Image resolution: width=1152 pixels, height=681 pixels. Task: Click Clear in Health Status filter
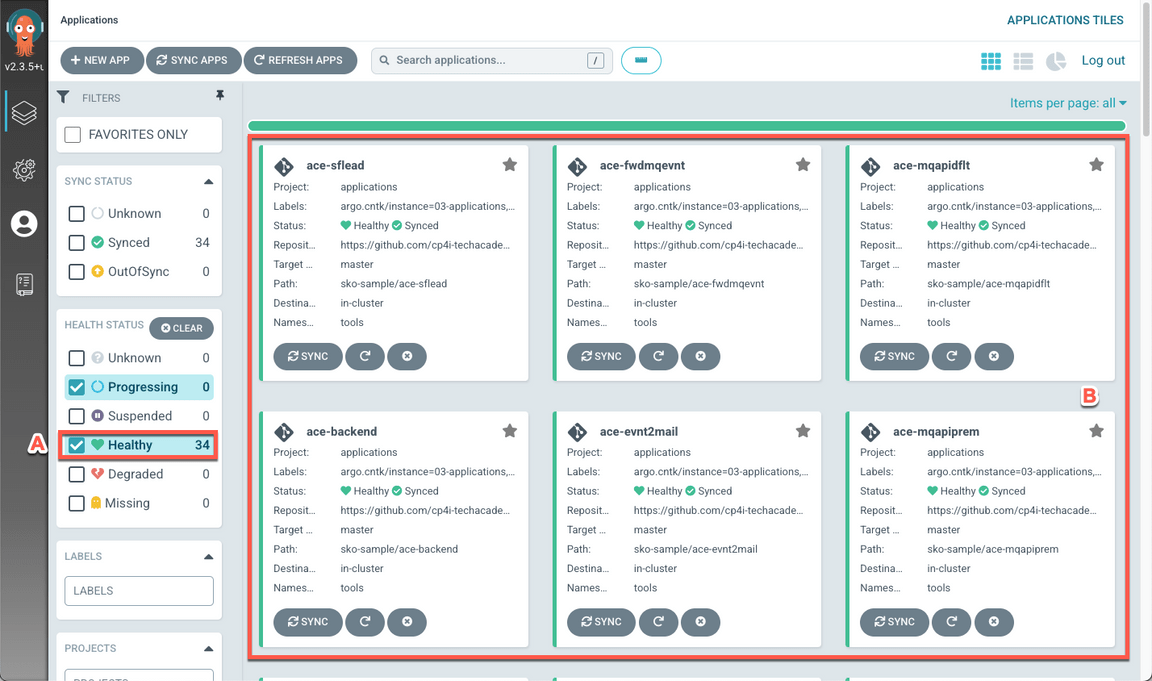182,328
